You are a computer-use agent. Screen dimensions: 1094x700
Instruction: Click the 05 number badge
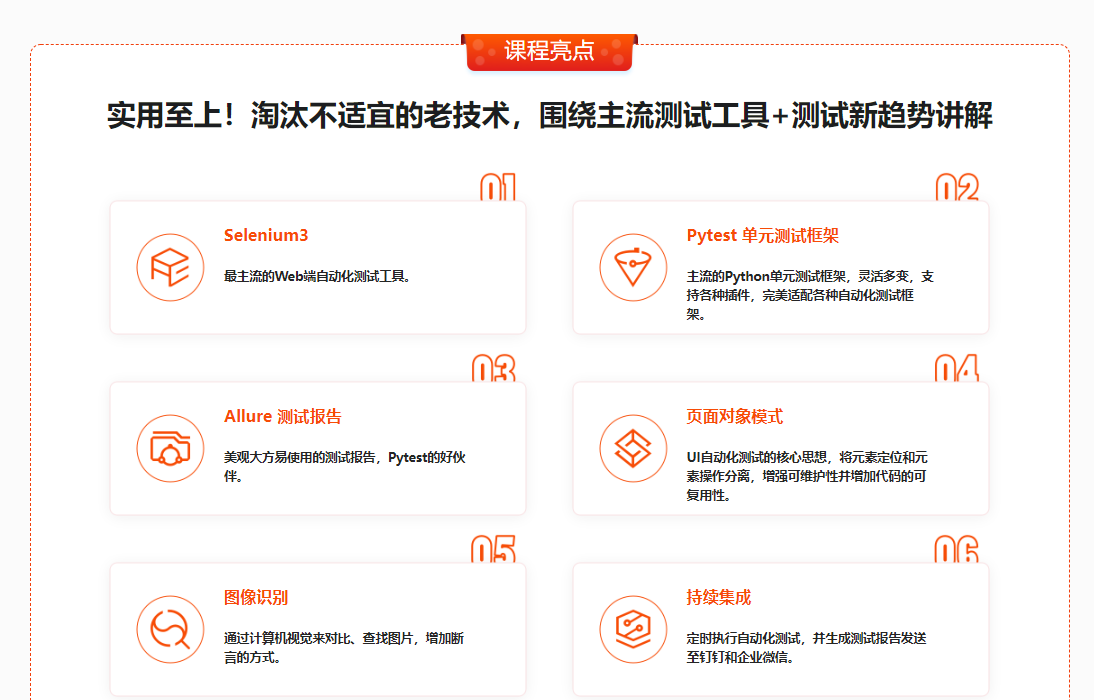coord(493,550)
